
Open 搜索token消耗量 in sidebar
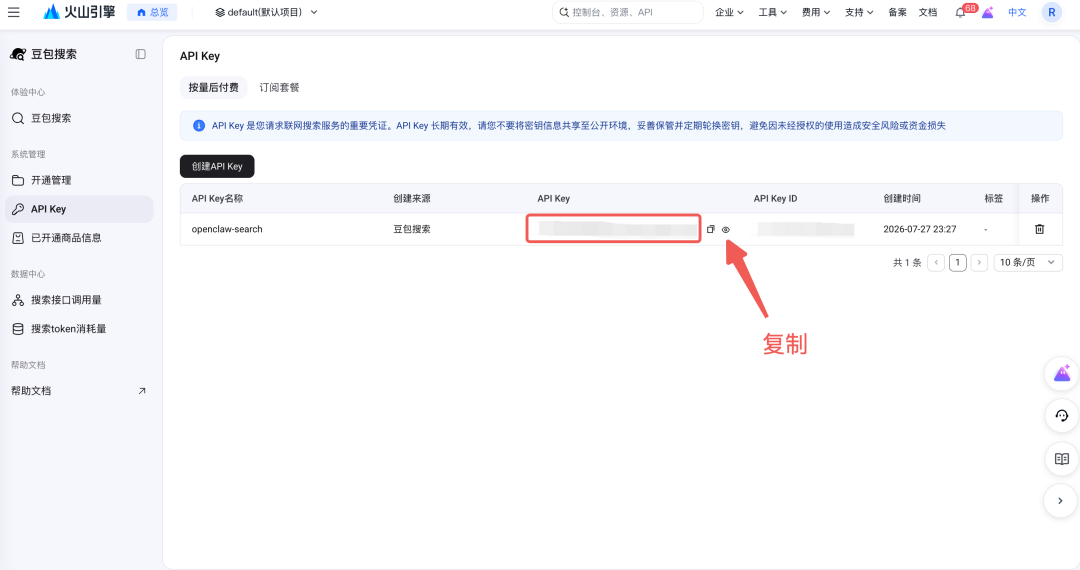point(78,329)
